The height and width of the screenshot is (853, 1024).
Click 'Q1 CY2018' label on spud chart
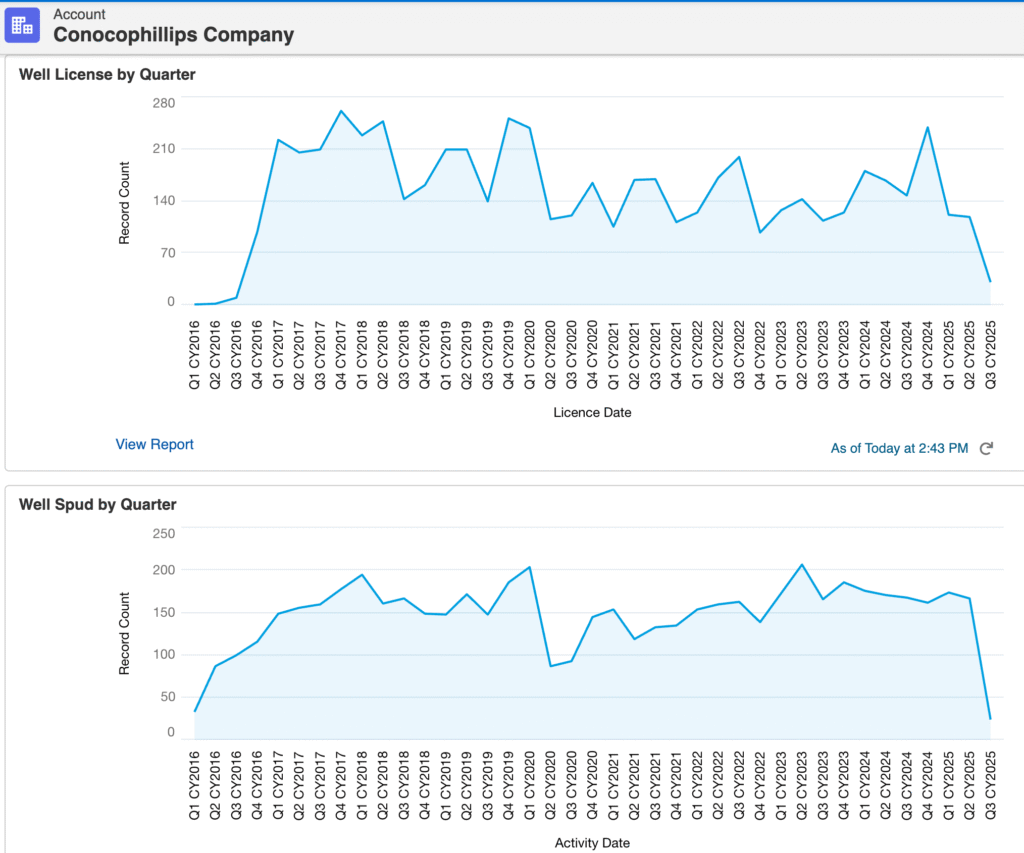[362, 786]
